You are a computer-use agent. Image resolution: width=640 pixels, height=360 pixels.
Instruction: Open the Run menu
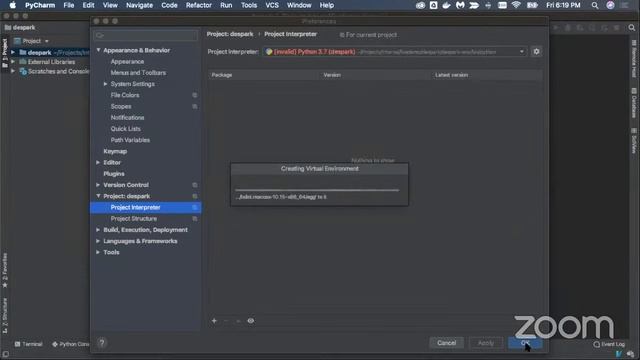[226, 5]
